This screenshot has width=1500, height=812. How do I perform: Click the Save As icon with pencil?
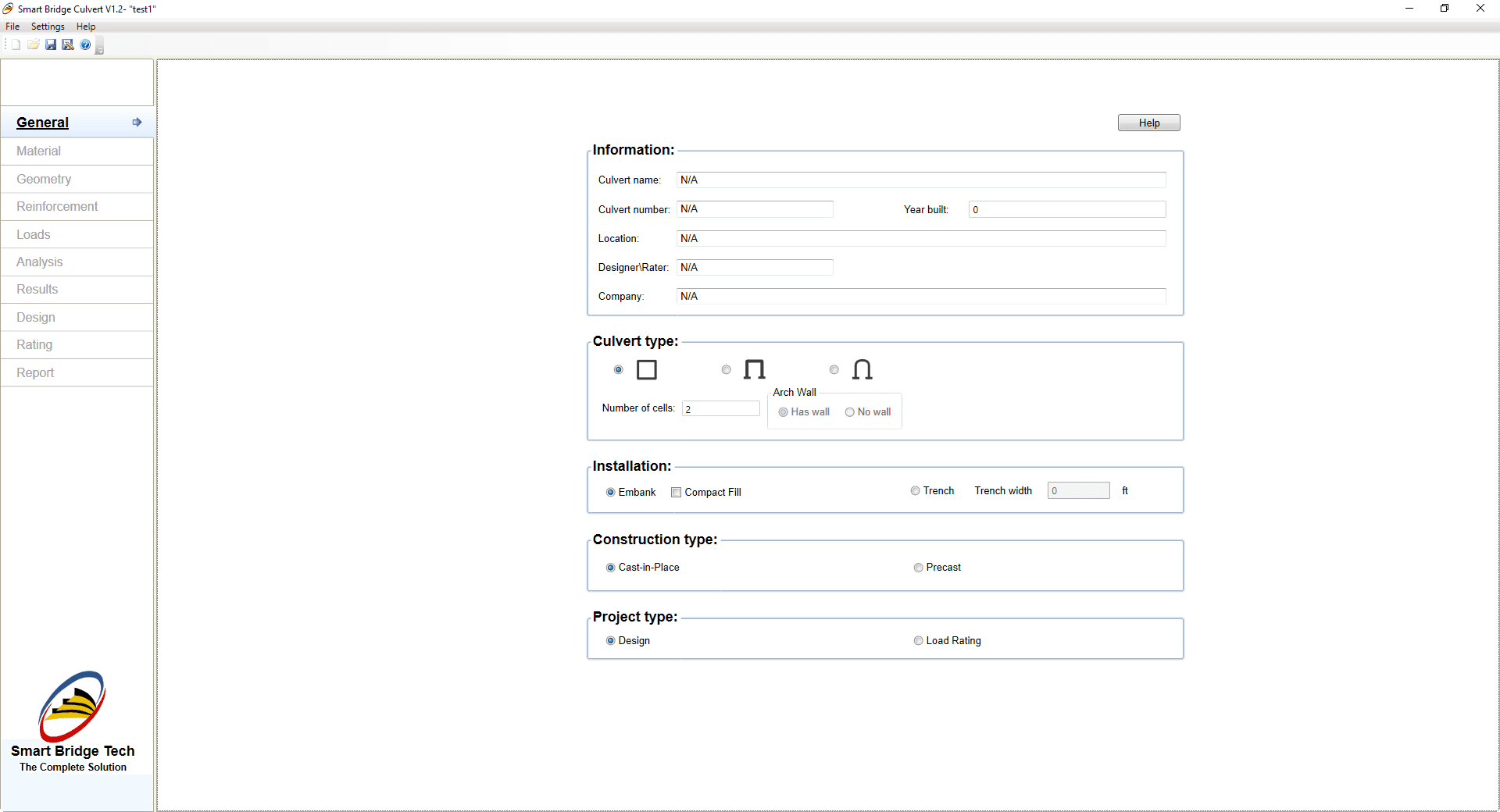68,45
